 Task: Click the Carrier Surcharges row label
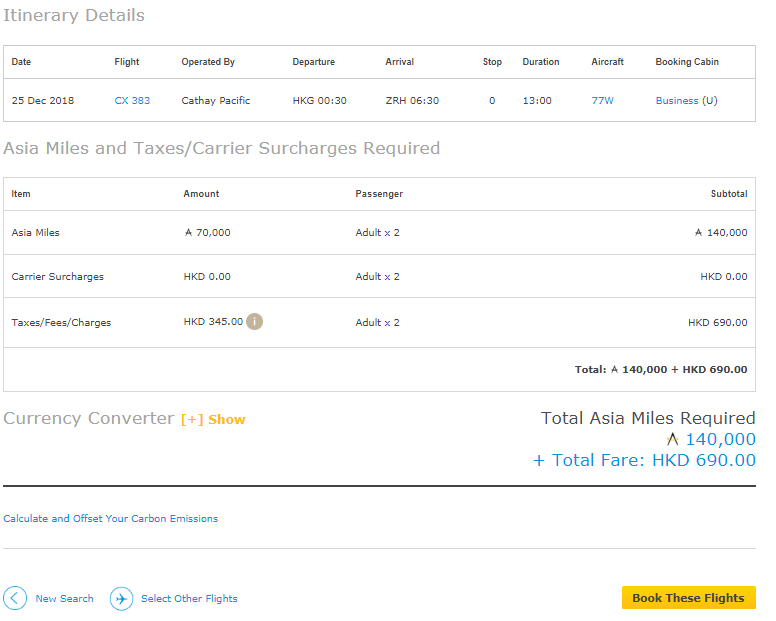(x=57, y=276)
